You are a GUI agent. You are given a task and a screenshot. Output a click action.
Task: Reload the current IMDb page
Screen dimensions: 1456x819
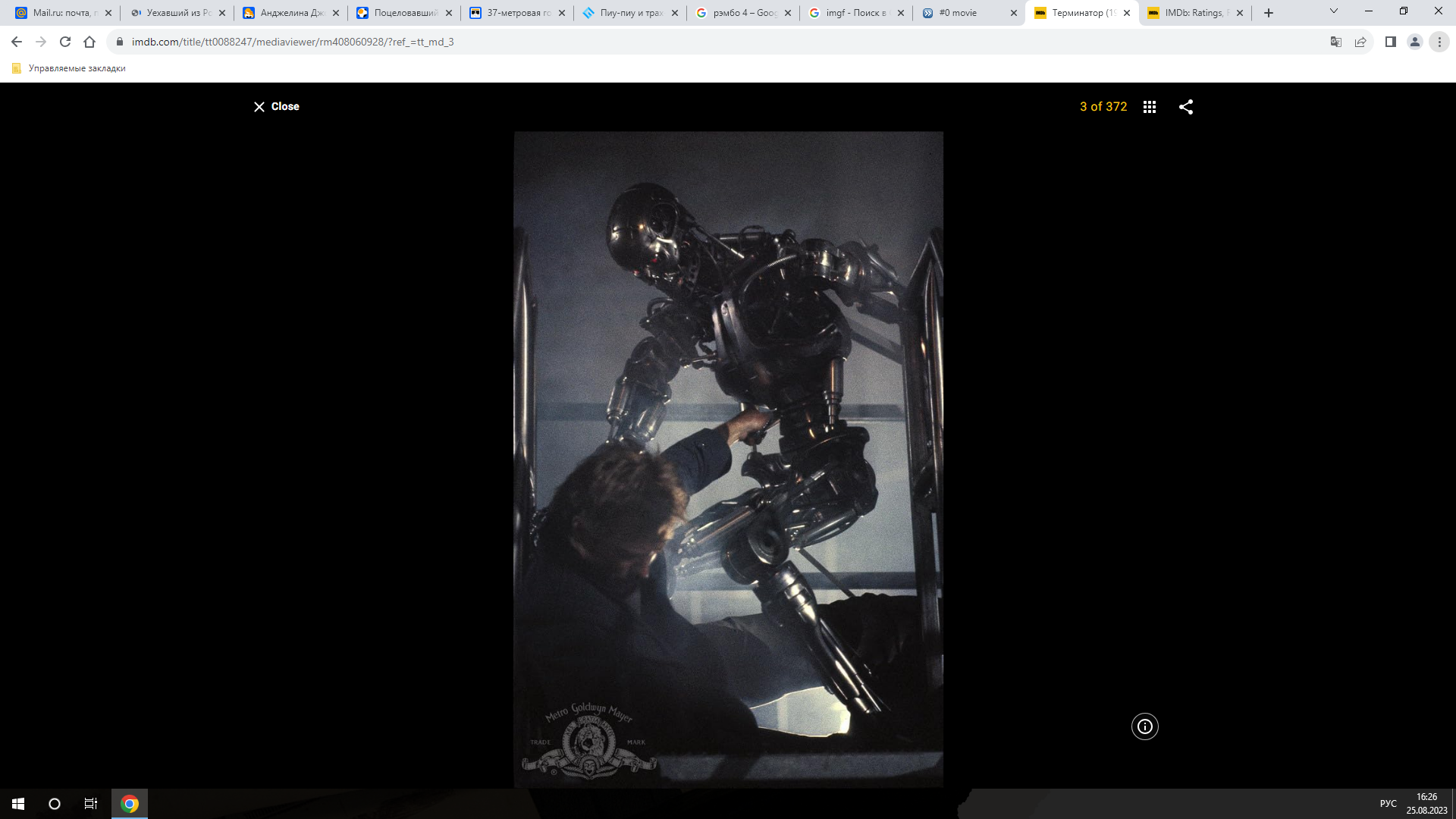point(65,42)
